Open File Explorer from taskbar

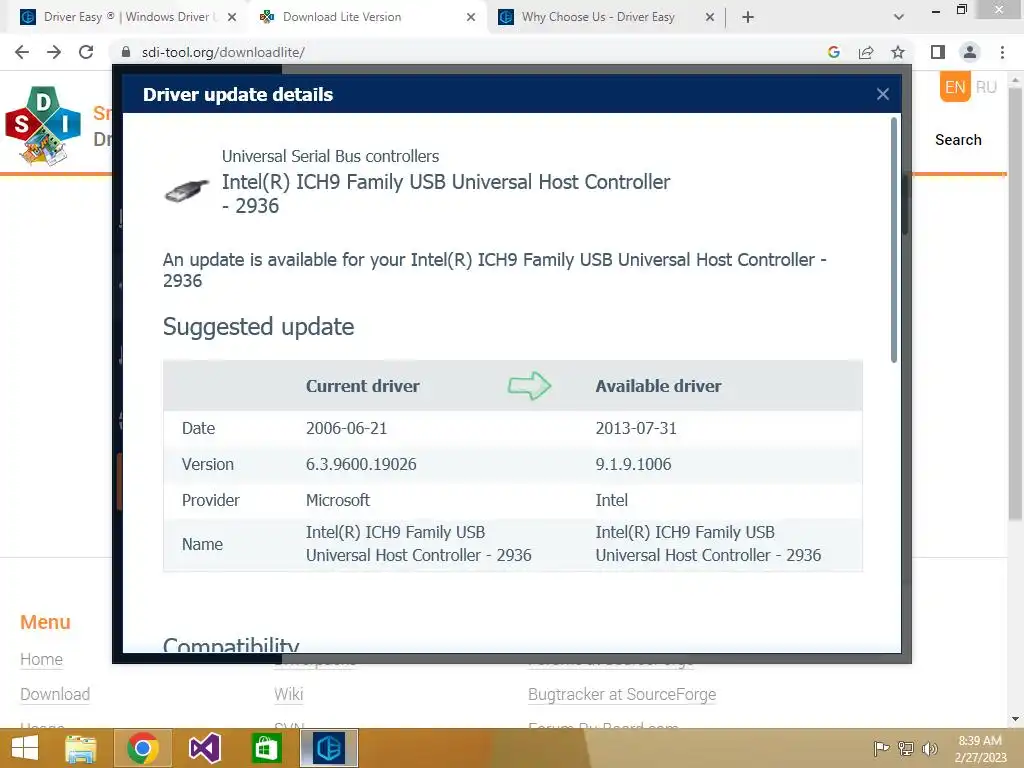(x=81, y=748)
